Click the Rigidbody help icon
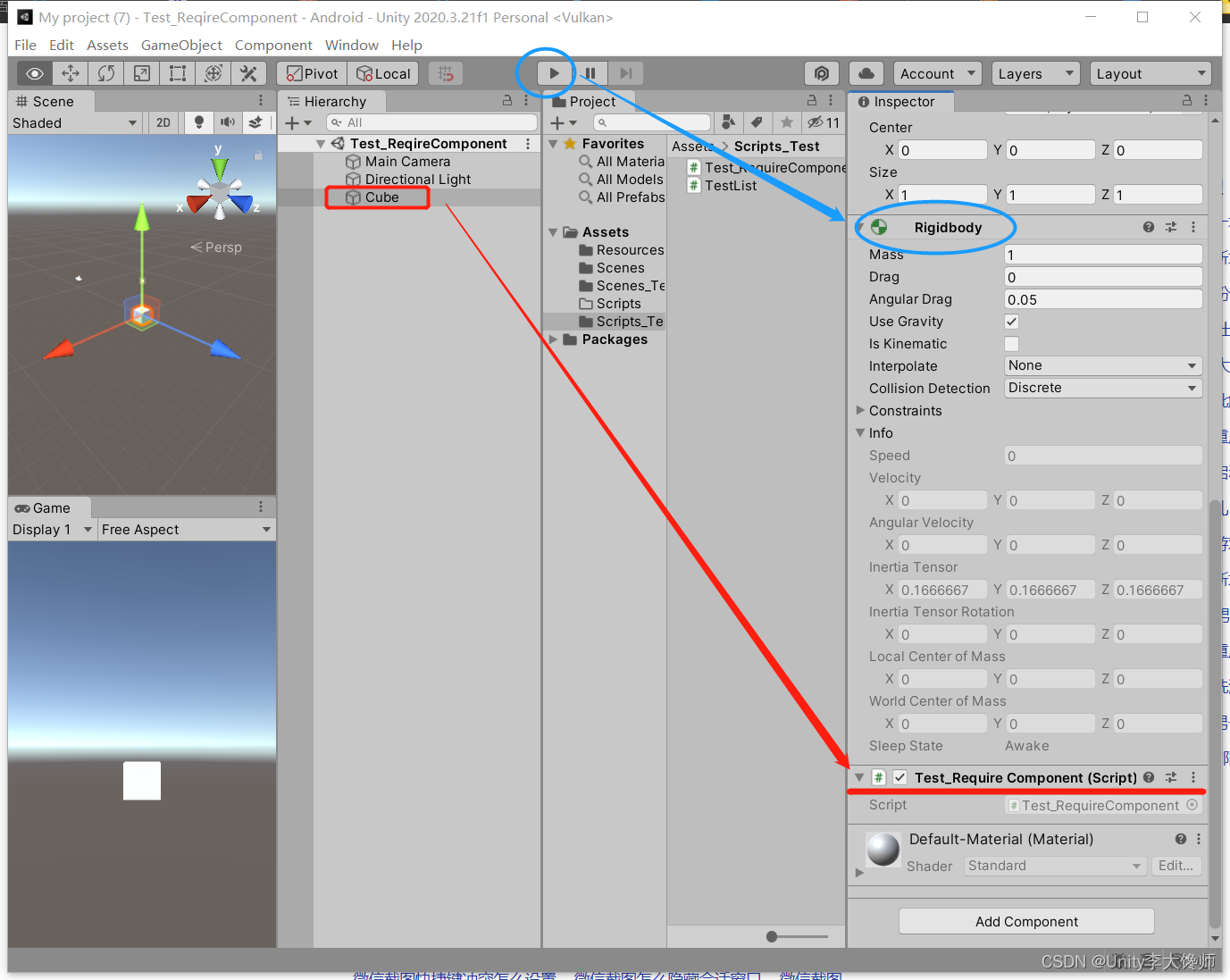Viewport: 1230px width, 980px height. pos(1148,227)
